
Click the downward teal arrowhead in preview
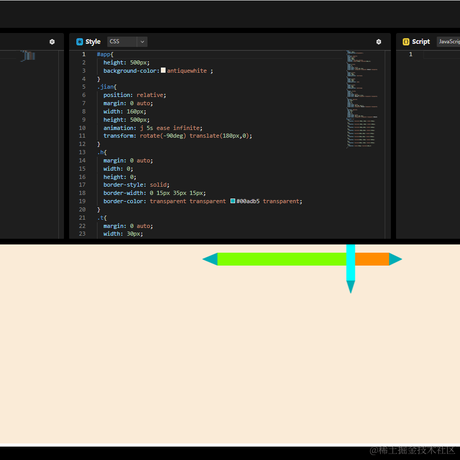tap(351, 287)
